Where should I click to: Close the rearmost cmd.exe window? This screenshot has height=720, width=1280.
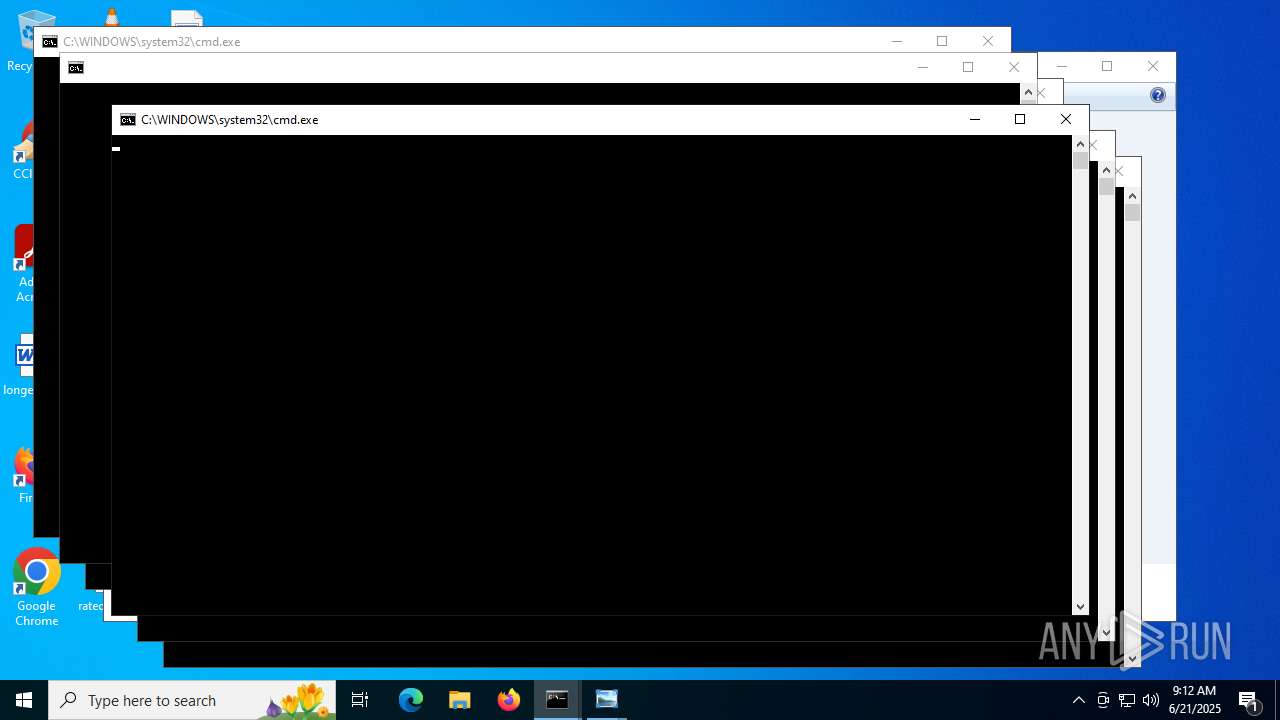coord(988,41)
